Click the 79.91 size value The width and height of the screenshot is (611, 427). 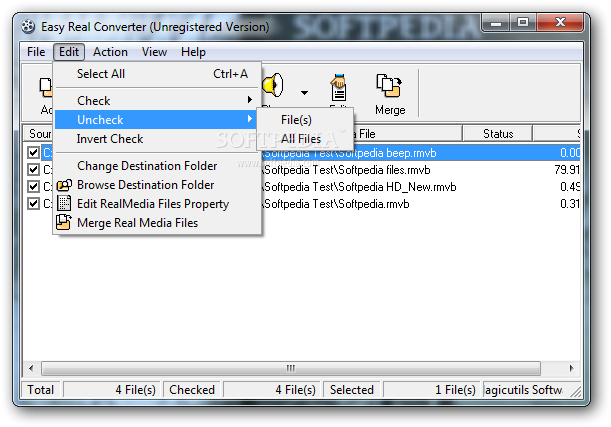click(567, 170)
